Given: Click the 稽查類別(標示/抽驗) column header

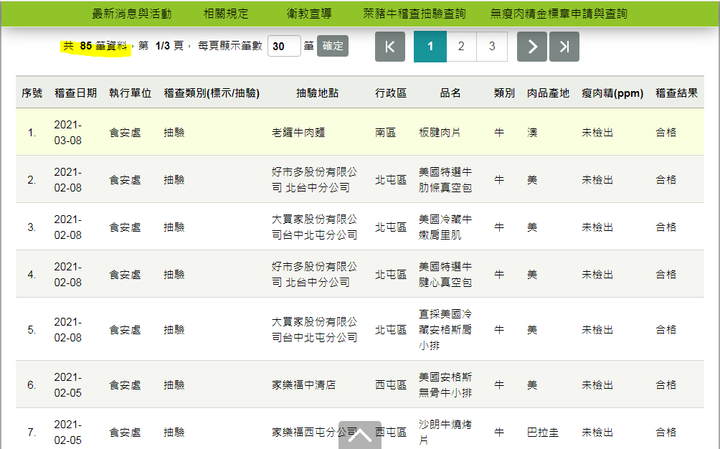Looking at the screenshot, I should point(212,93).
